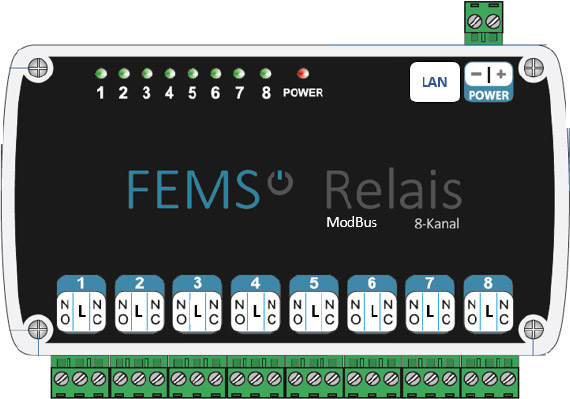The image size is (570, 399).
Task: Click the top-left housing screw
Action: (38, 68)
